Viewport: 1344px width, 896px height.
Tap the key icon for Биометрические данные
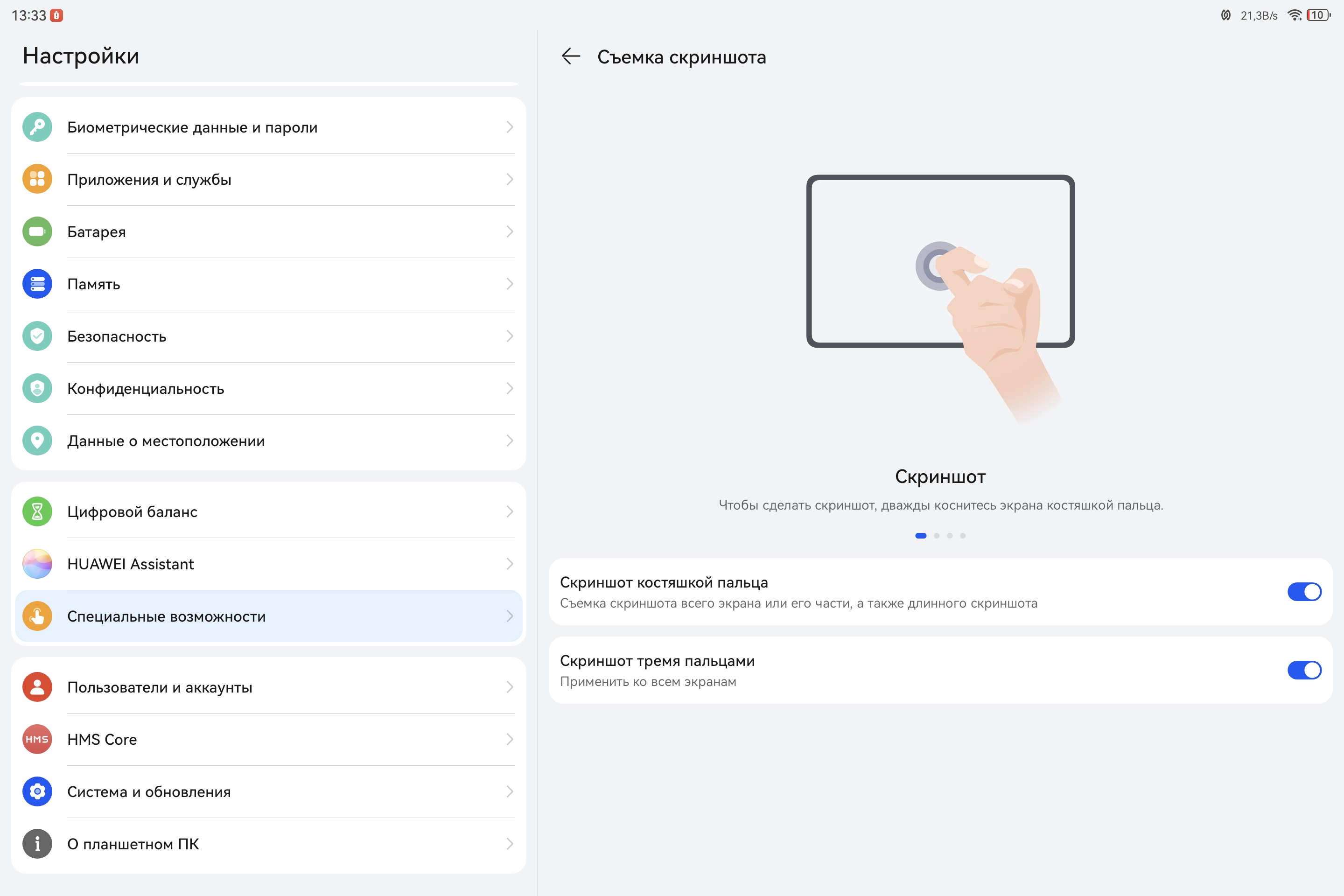point(37,127)
